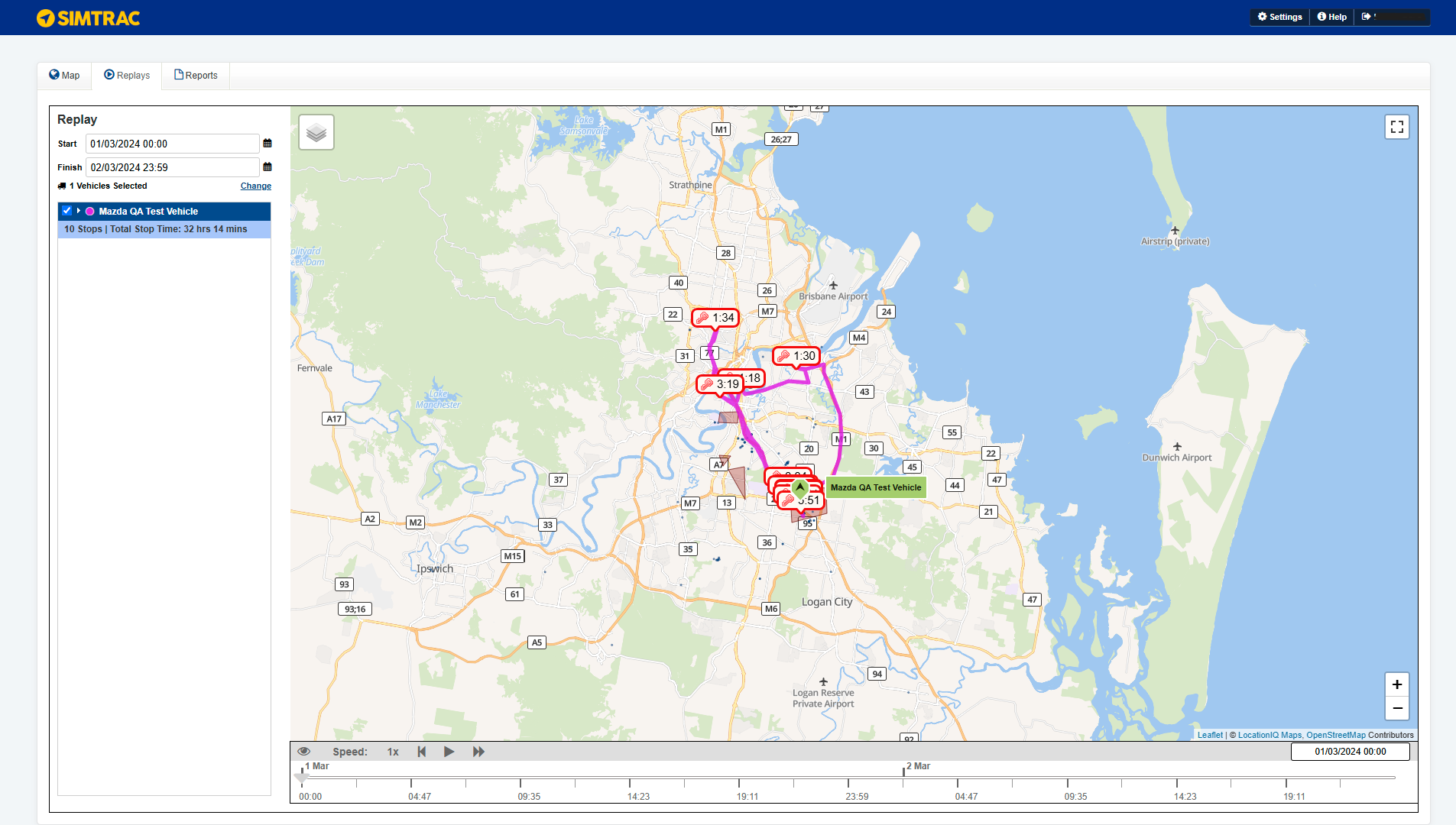Screen dimensions: 1456x825
Task: Enter fullscreen map view
Action: 1396,127
